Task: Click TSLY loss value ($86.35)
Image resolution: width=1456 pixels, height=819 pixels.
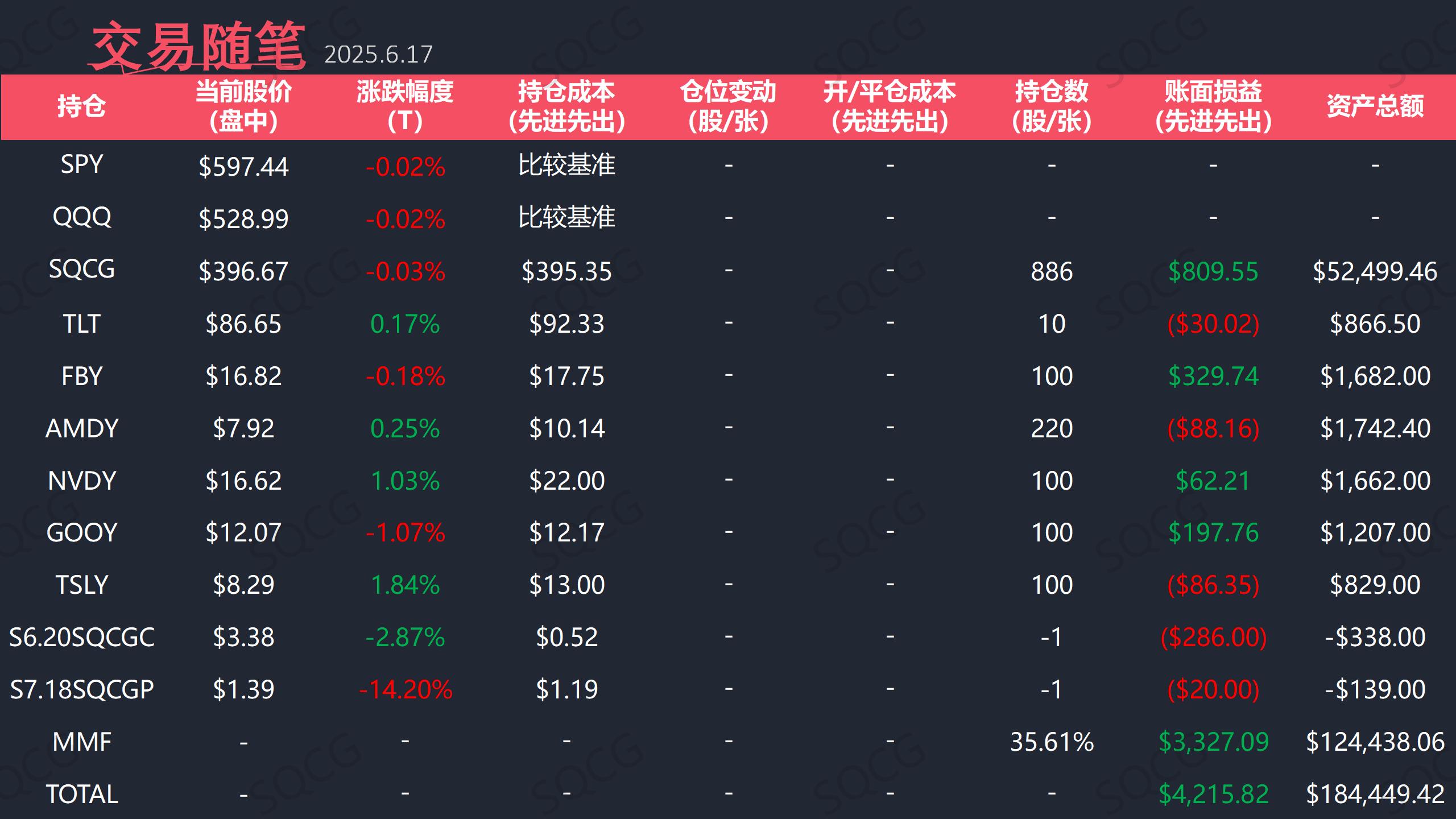Action: (x=1213, y=585)
